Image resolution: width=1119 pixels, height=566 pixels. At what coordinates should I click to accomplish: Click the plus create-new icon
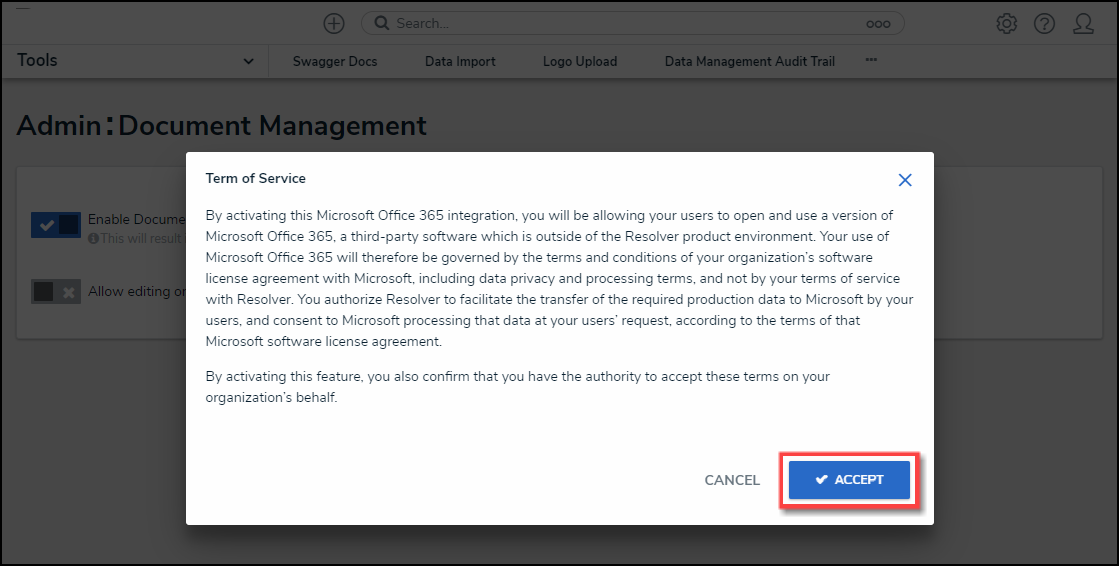(333, 24)
